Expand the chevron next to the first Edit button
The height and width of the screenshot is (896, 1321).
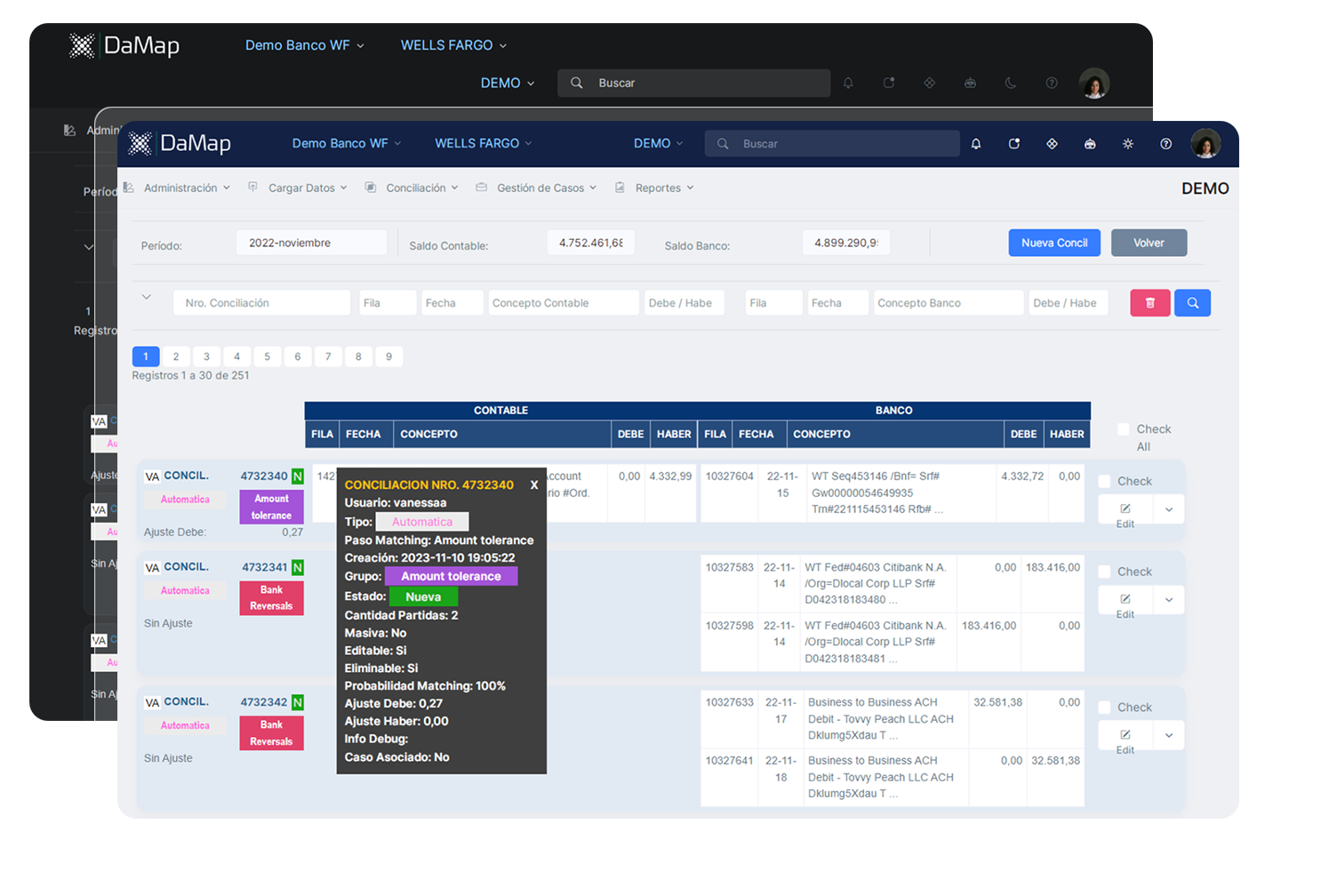pyautogui.click(x=1169, y=508)
